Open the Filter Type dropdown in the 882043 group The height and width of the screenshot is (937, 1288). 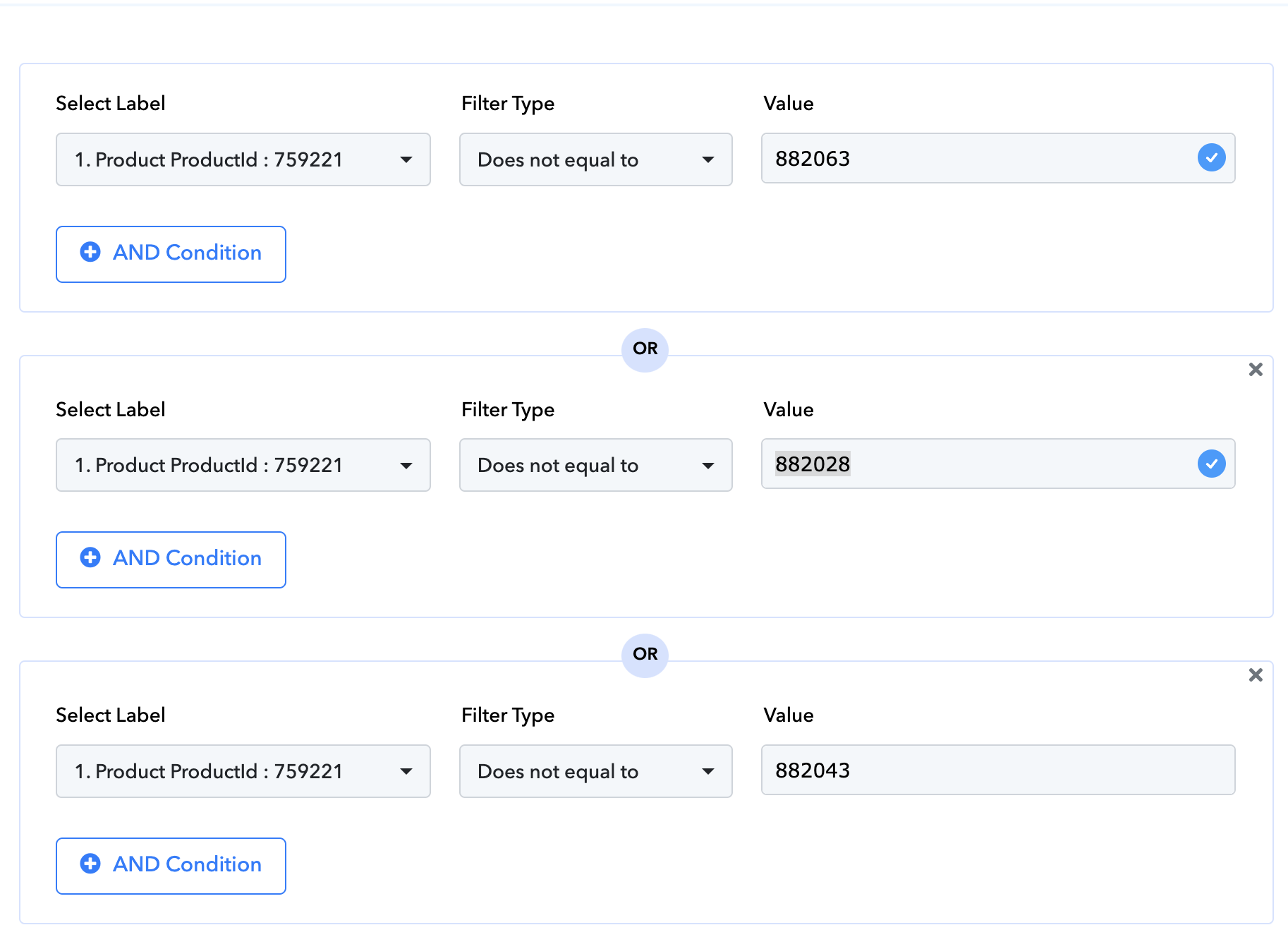[596, 771]
